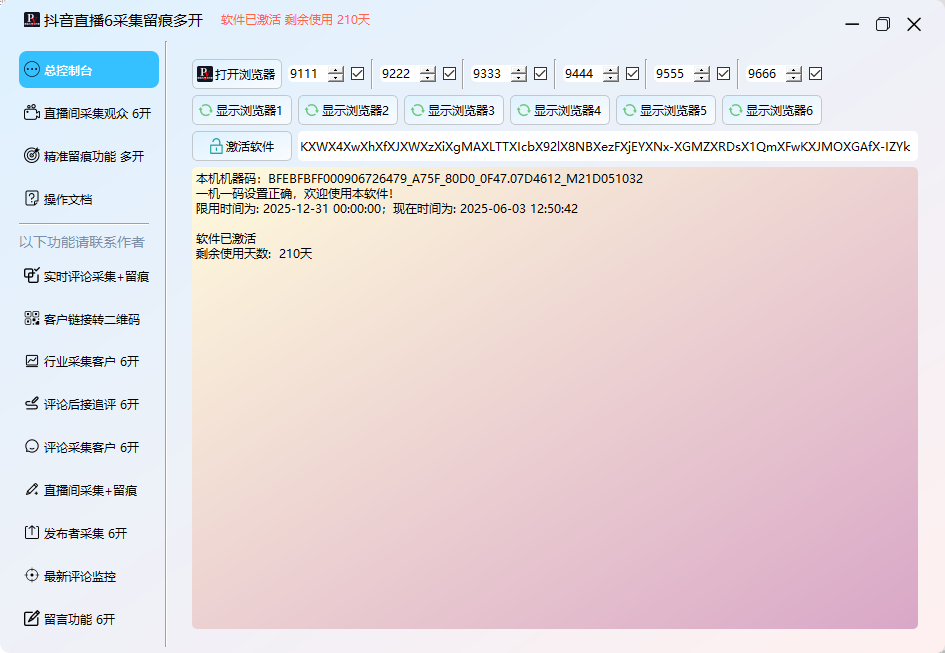Click the 打开浏览器 open browser button

click(x=237, y=74)
